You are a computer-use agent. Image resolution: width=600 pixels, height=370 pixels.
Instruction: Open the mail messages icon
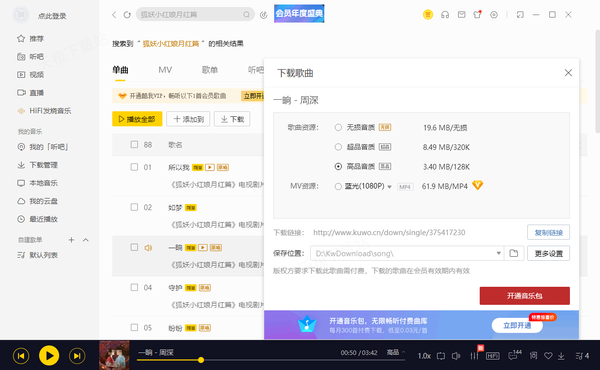pyautogui.click(x=461, y=15)
